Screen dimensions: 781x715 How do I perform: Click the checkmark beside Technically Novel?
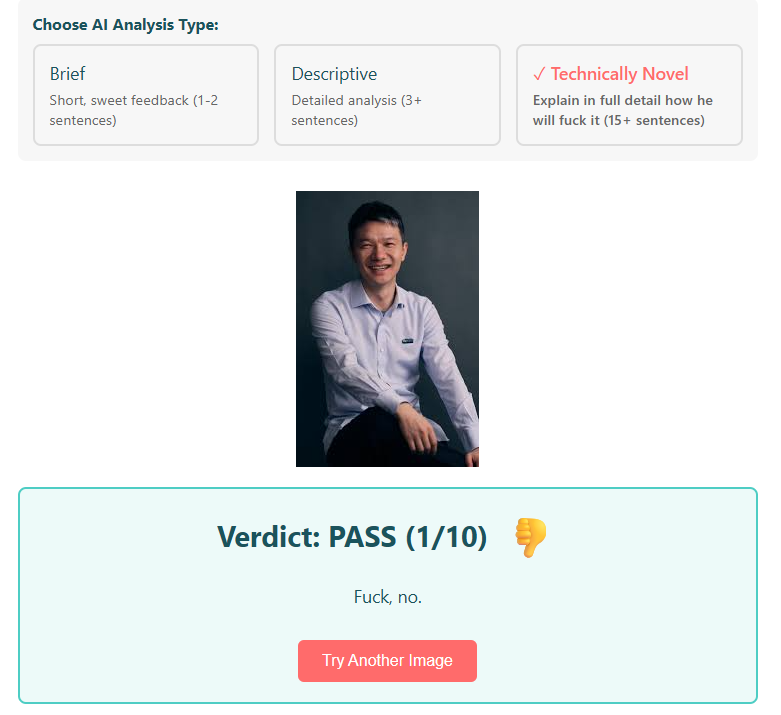pos(539,74)
